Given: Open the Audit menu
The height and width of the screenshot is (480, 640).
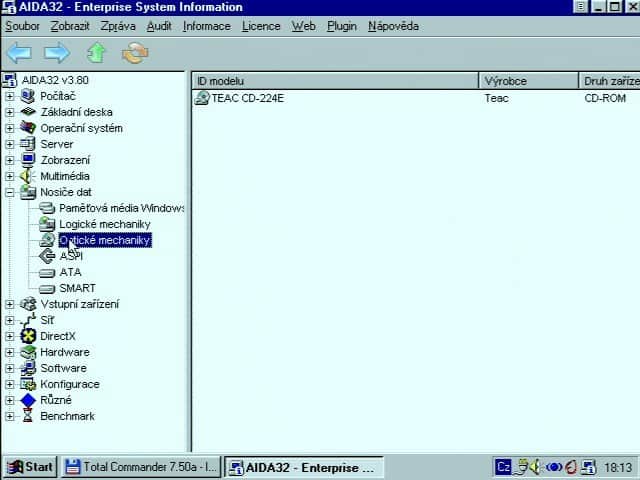Looking at the screenshot, I should tap(159, 26).
